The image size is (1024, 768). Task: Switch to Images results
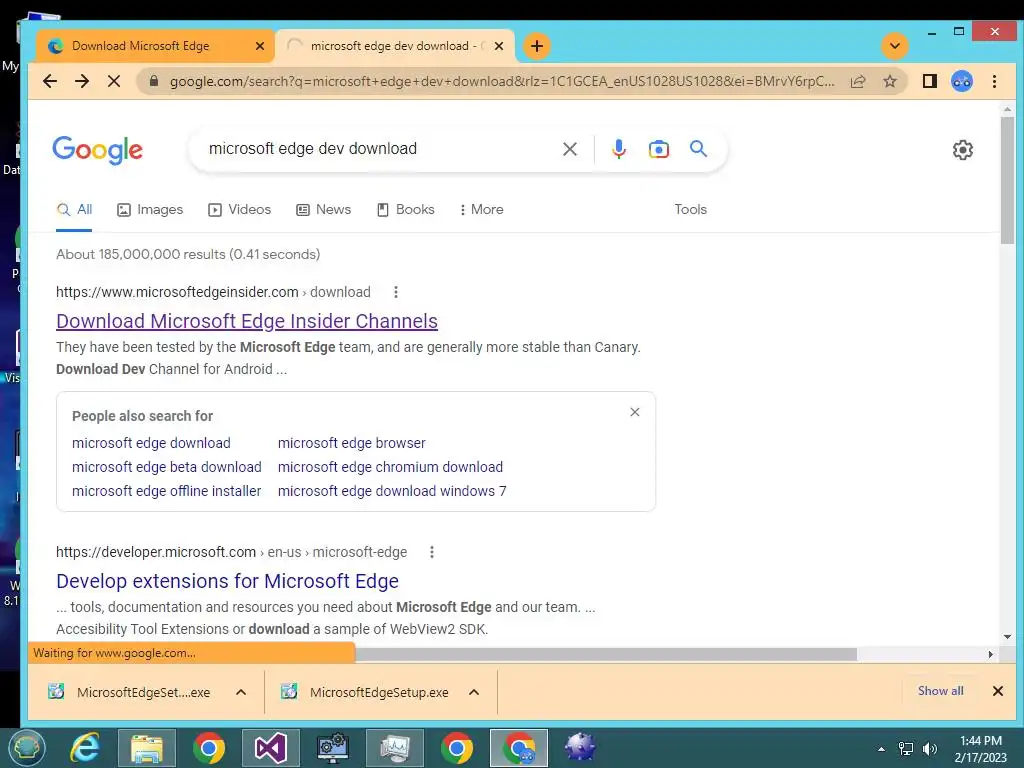point(150,210)
